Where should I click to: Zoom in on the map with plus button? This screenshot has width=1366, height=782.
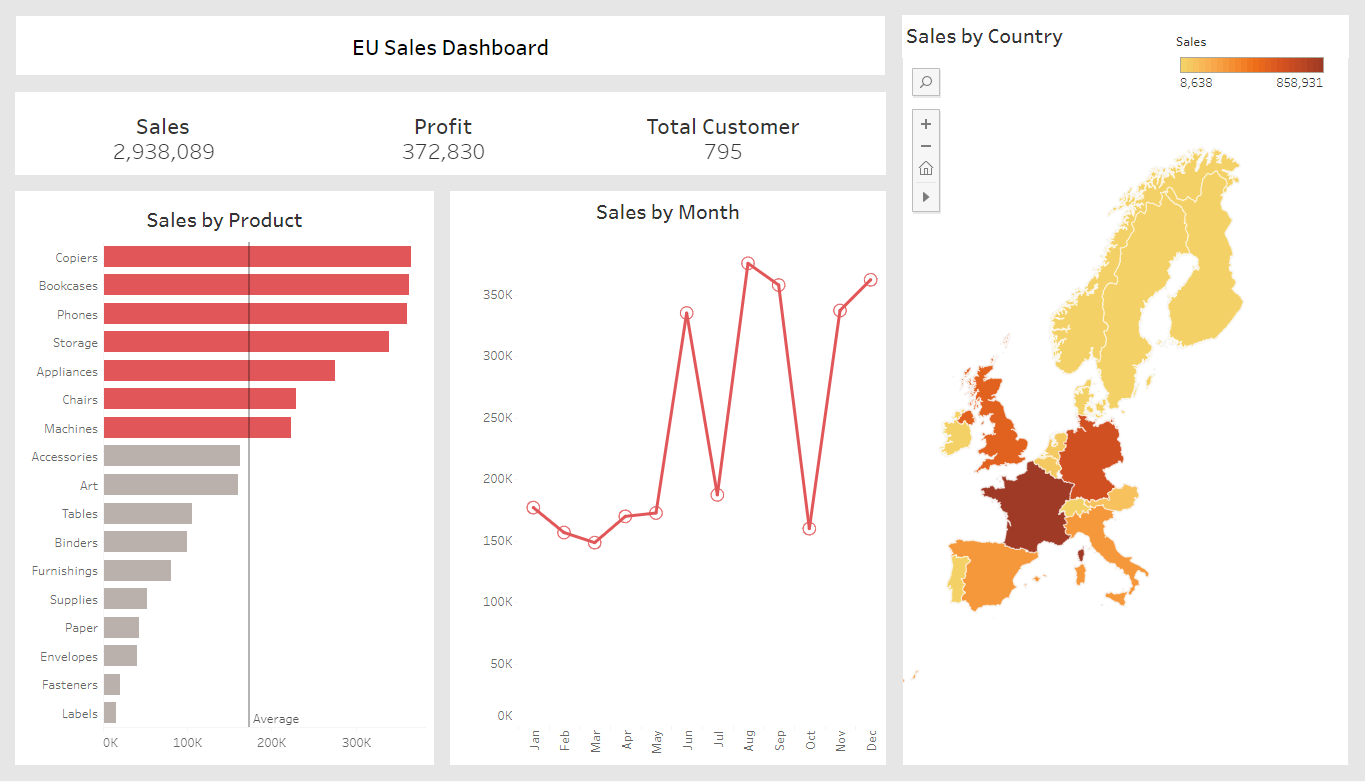[x=926, y=125]
